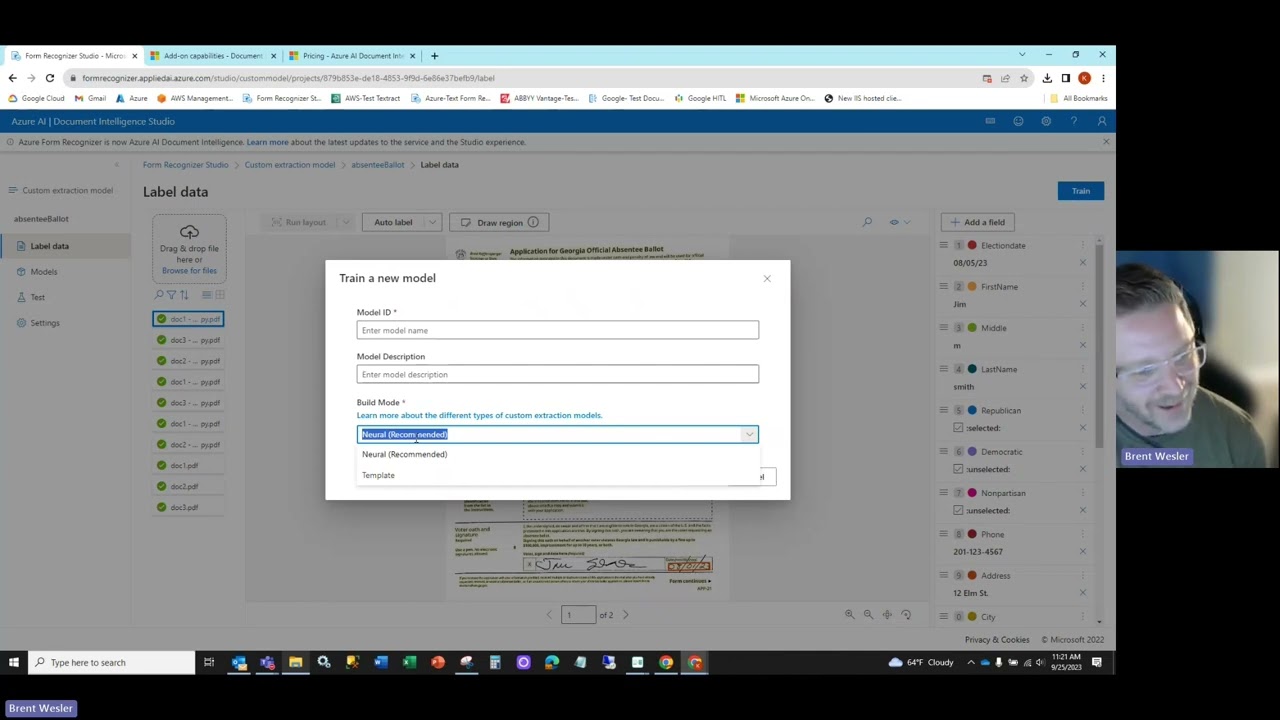Open more options for Electiondate field
Screen dimensions: 1280x720
[1082, 245]
